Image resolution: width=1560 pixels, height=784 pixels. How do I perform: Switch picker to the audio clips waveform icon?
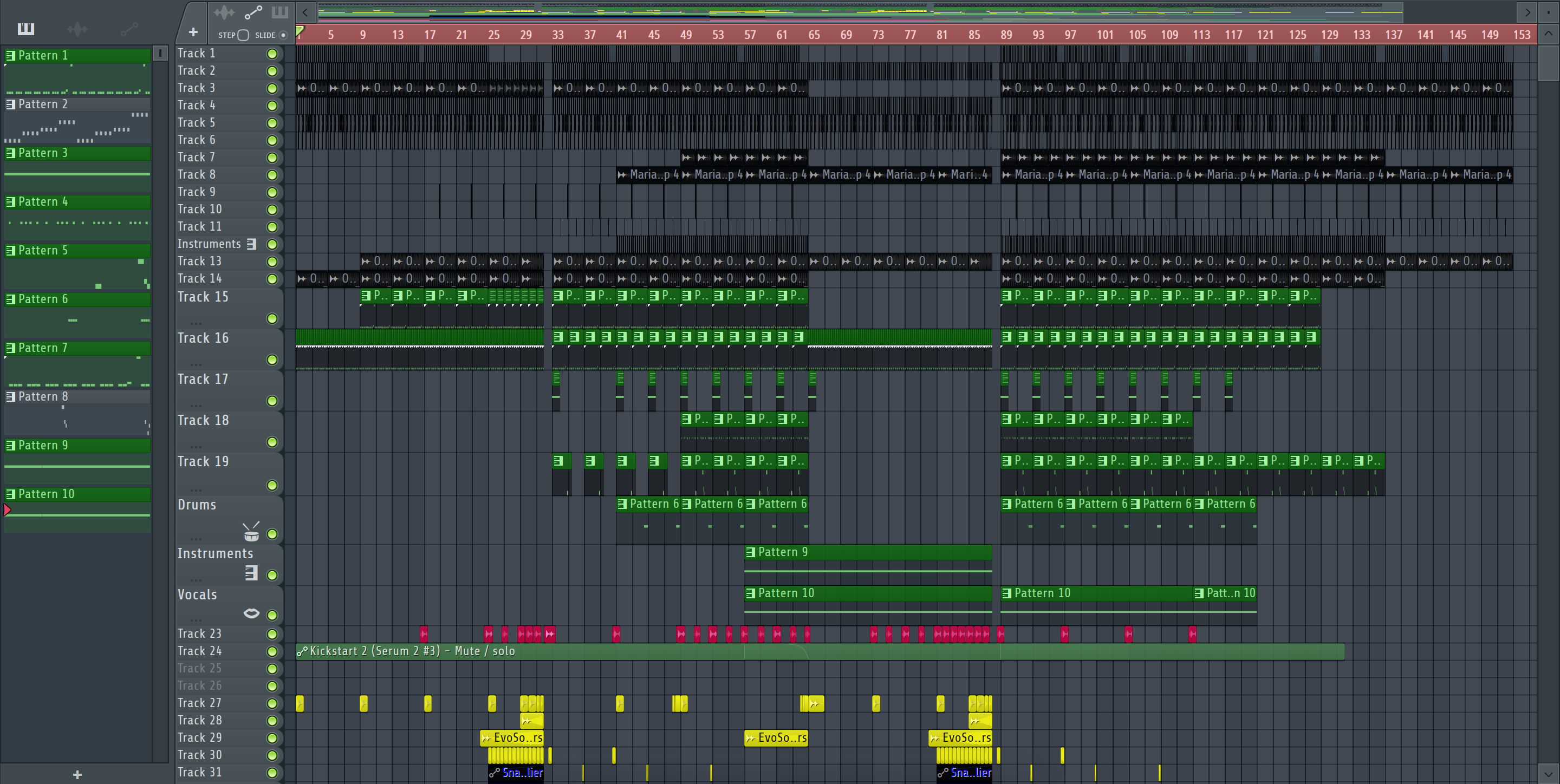pos(77,29)
